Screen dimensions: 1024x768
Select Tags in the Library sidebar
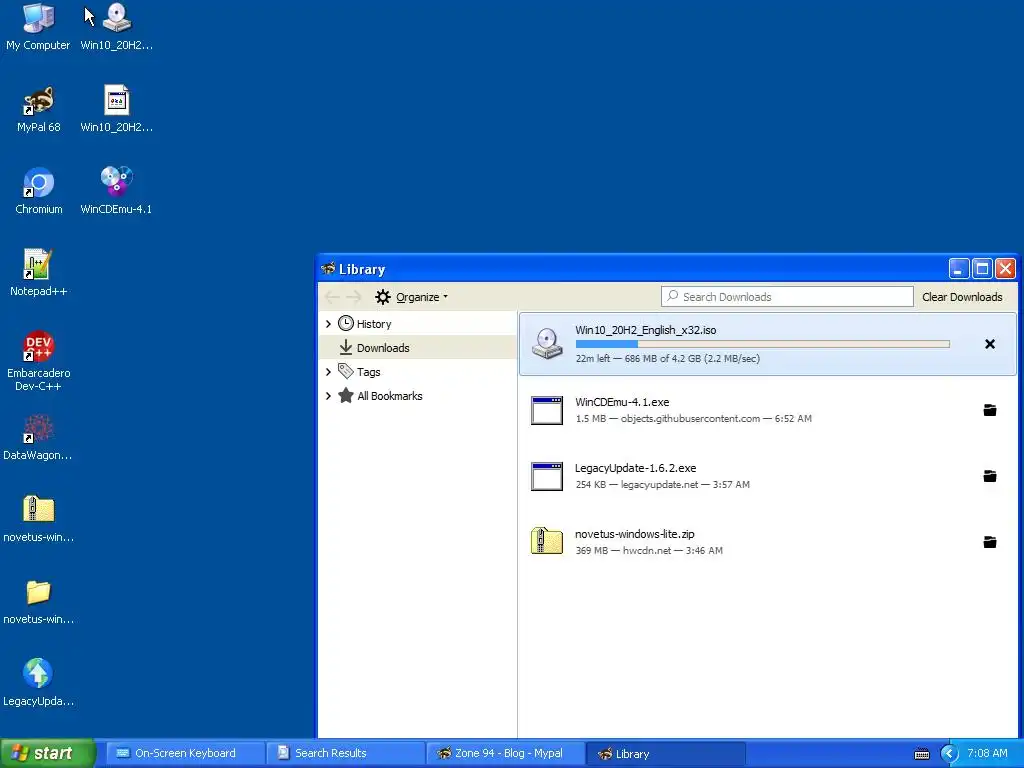coord(368,372)
